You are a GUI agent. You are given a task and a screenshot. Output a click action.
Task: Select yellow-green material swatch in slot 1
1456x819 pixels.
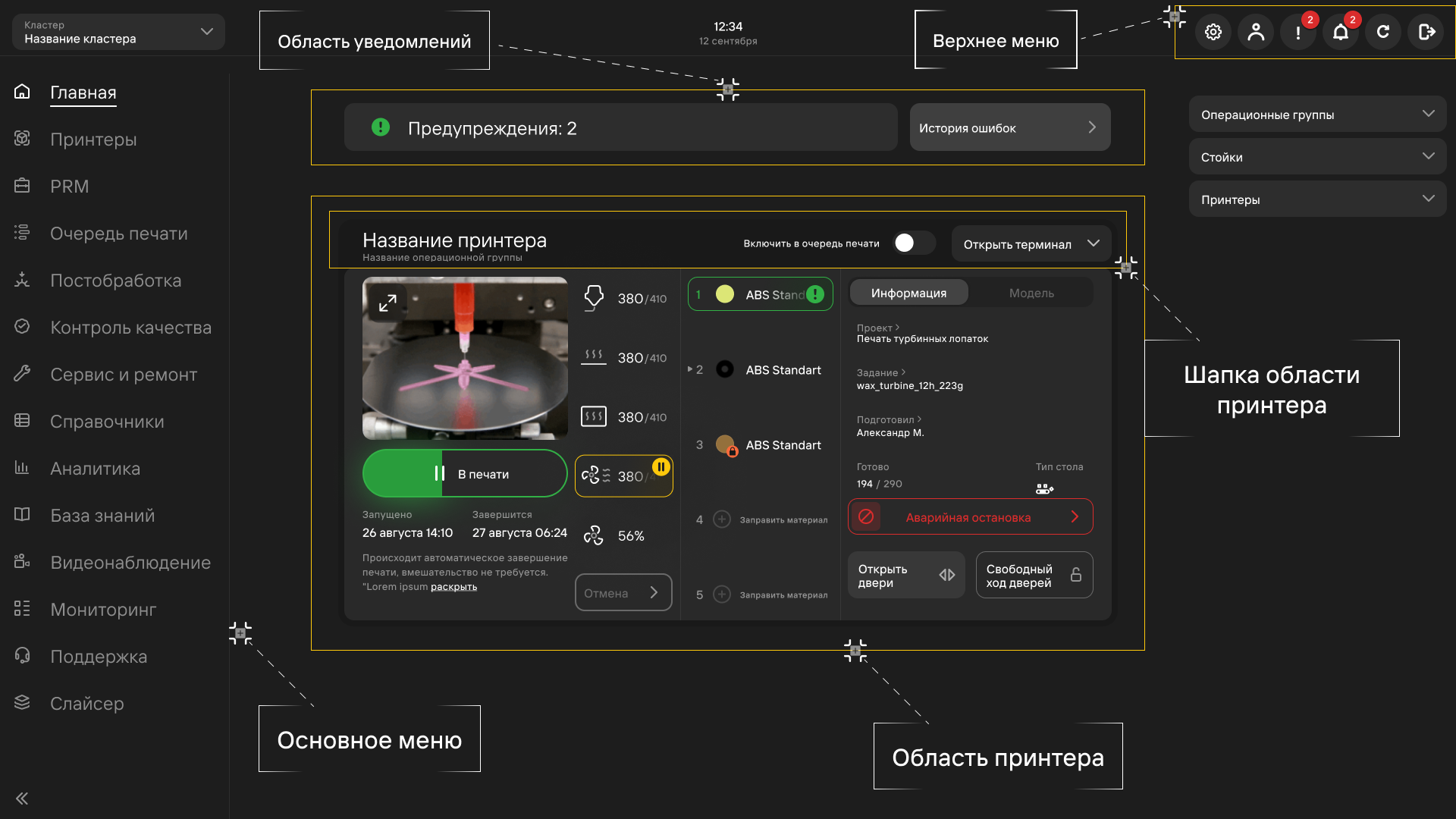point(725,294)
